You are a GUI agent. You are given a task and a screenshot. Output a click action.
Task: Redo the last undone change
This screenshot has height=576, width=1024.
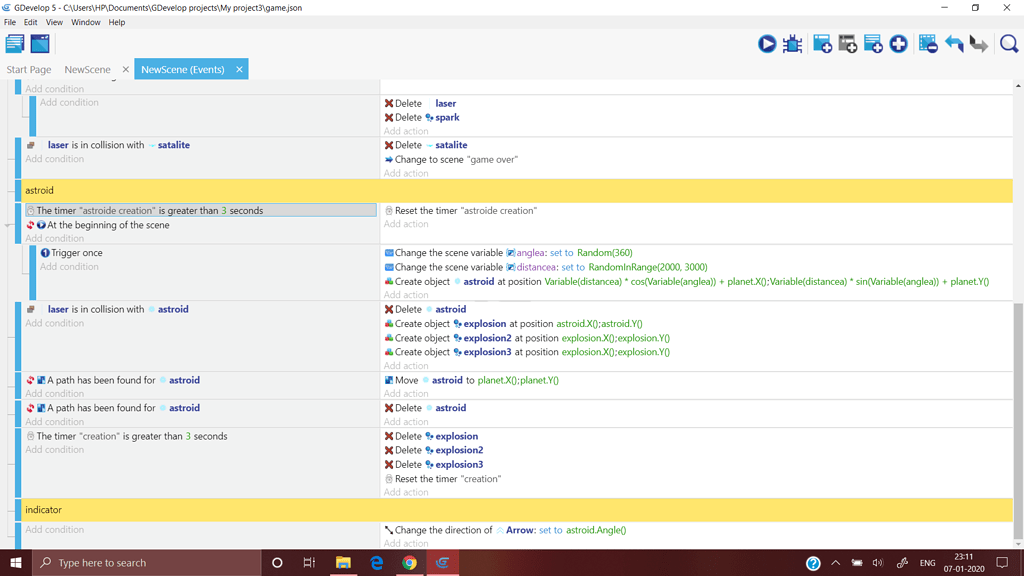(x=977, y=44)
